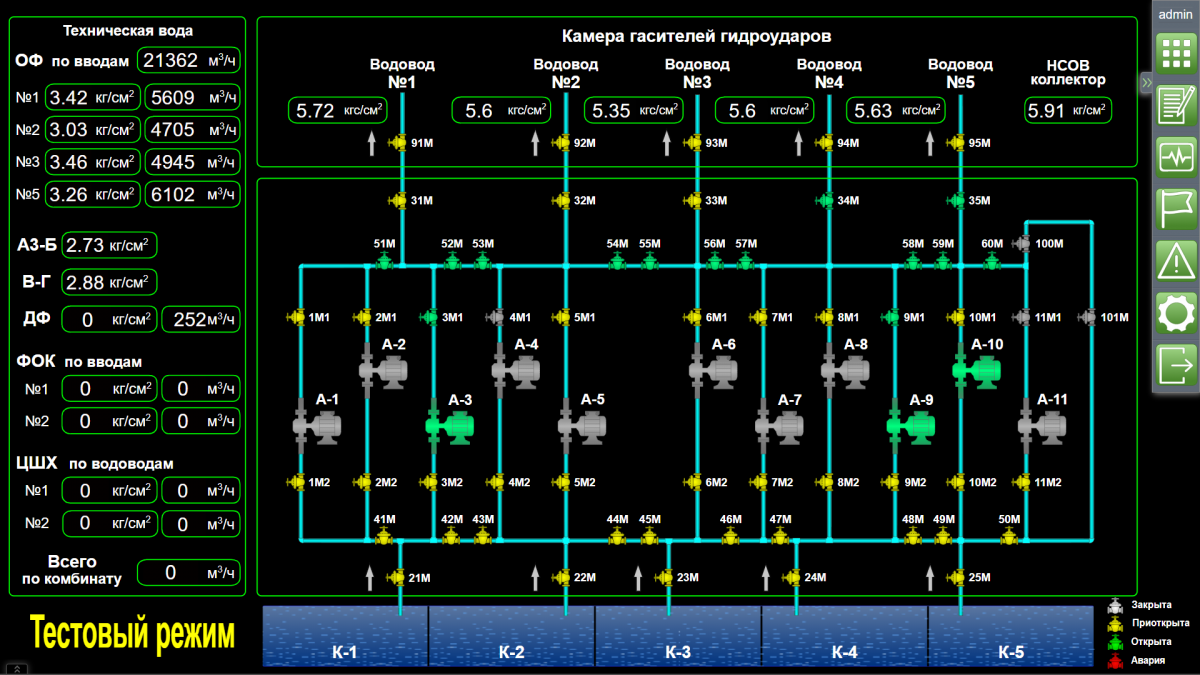Screen dimensions: 1200x675
Task: Select pump A-3
Action: 448,426
